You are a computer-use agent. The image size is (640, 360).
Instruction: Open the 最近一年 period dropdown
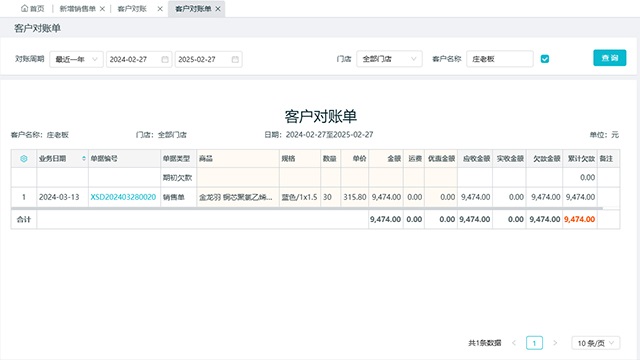pyautogui.click(x=76, y=59)
